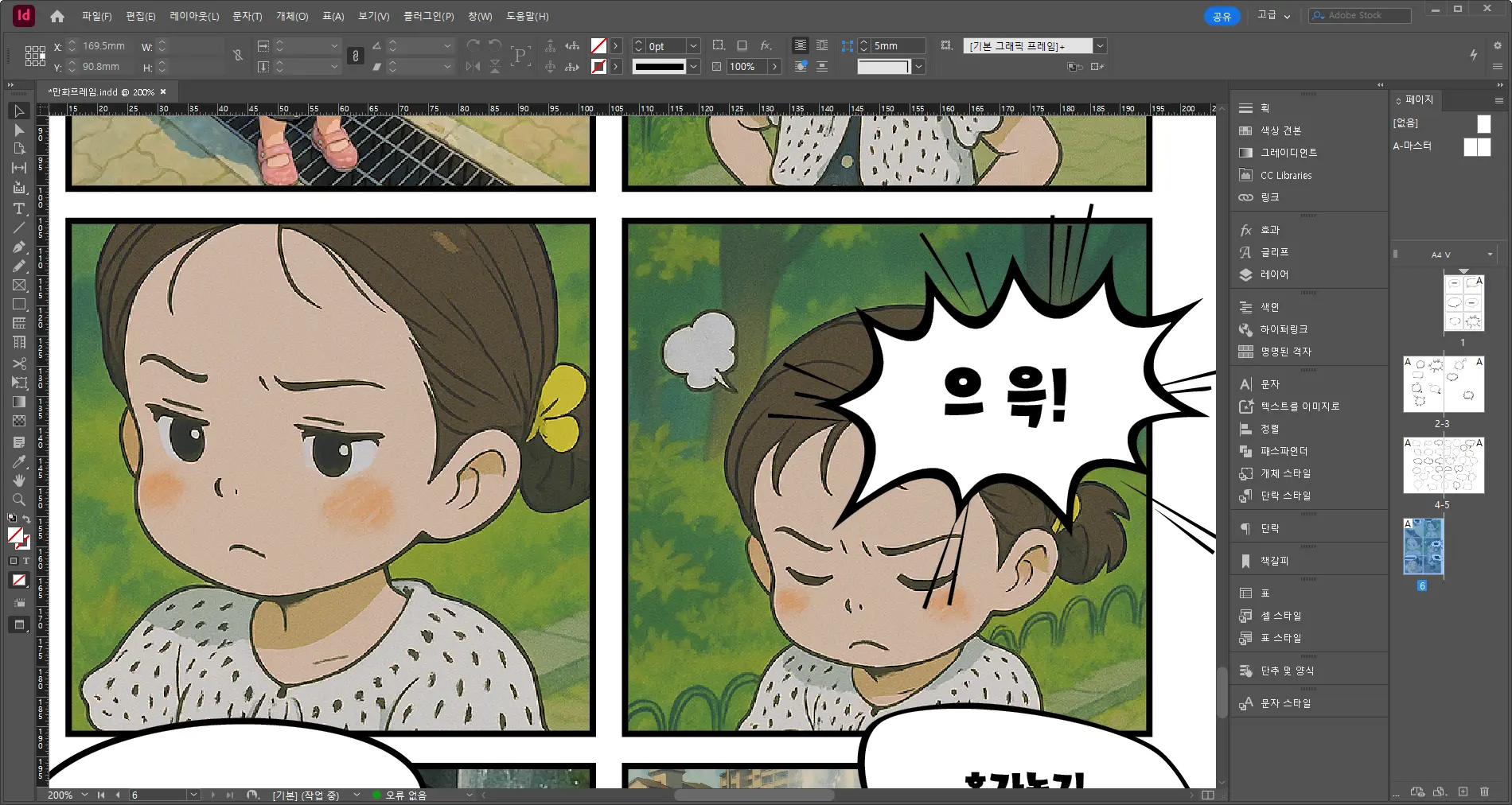Select the Rectangle tool
This screenshot has width=1512, height=805.
point(19,305)
